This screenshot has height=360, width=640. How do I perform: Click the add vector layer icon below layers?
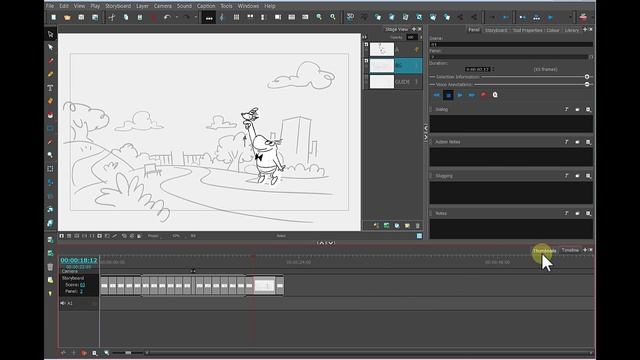tap(376, 226)
